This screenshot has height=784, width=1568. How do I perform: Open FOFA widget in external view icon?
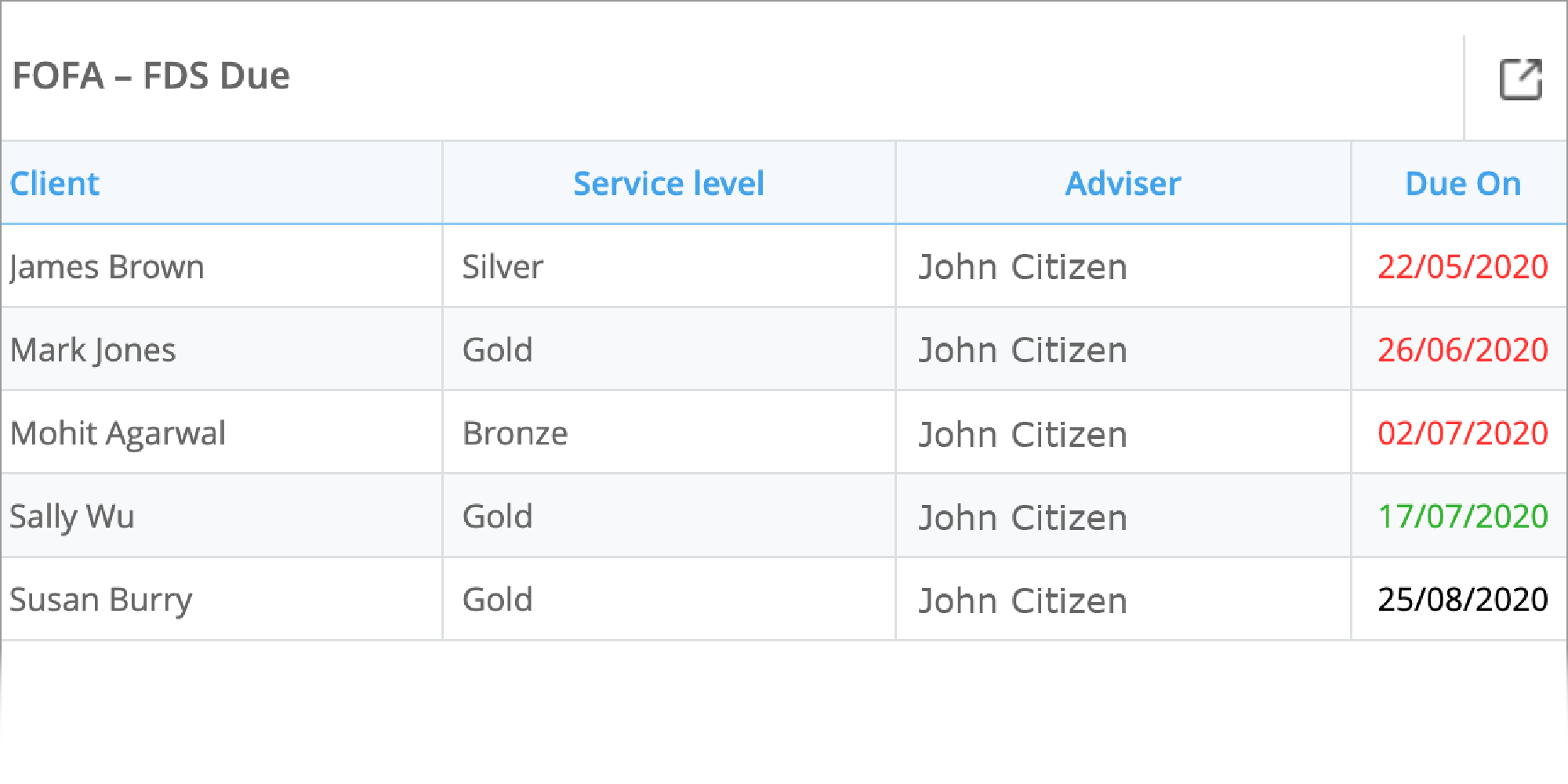tap(1521, 79)
